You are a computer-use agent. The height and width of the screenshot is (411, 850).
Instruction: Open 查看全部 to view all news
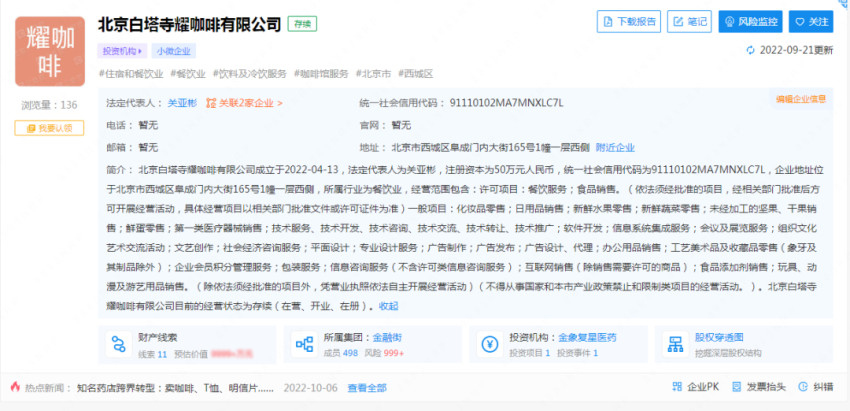coord(367,388)
